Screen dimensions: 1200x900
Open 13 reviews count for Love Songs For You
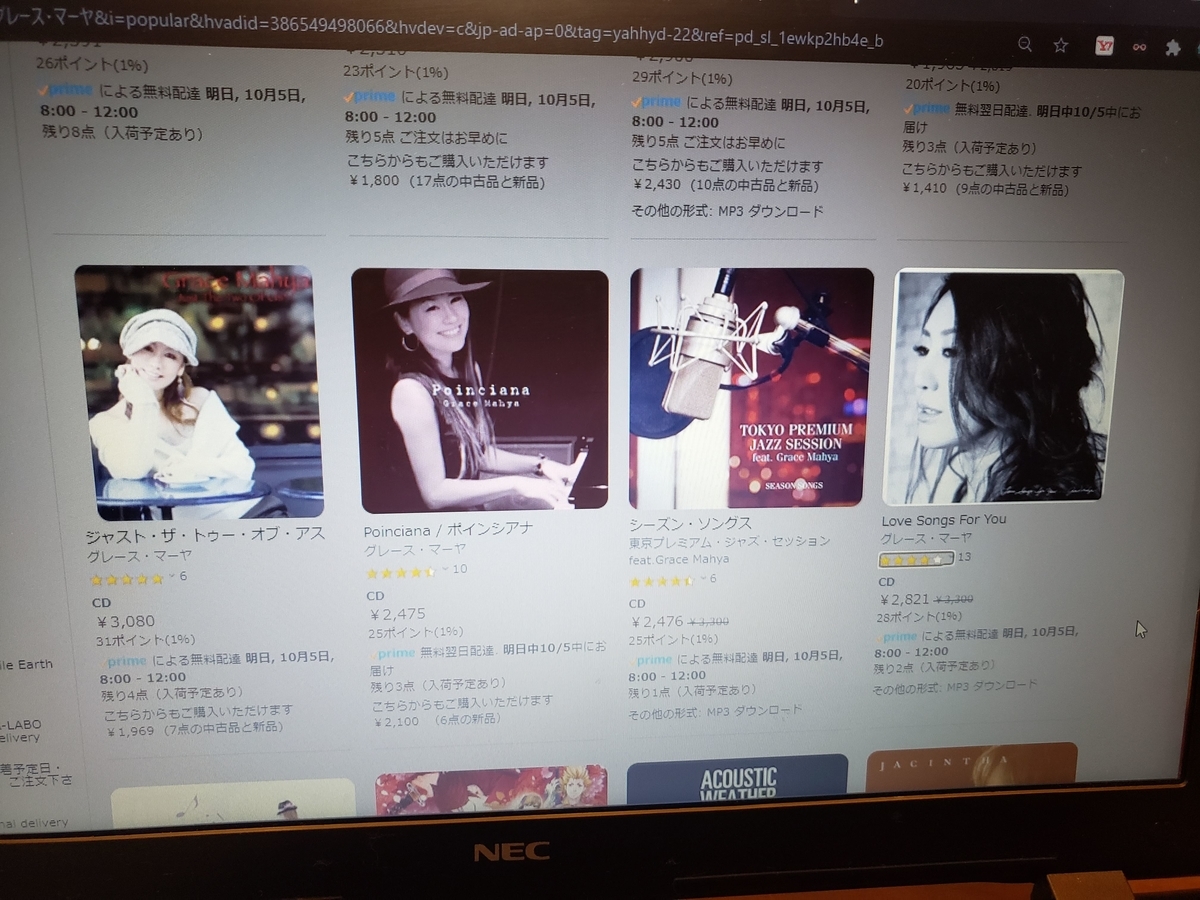[x=965, y=557]
